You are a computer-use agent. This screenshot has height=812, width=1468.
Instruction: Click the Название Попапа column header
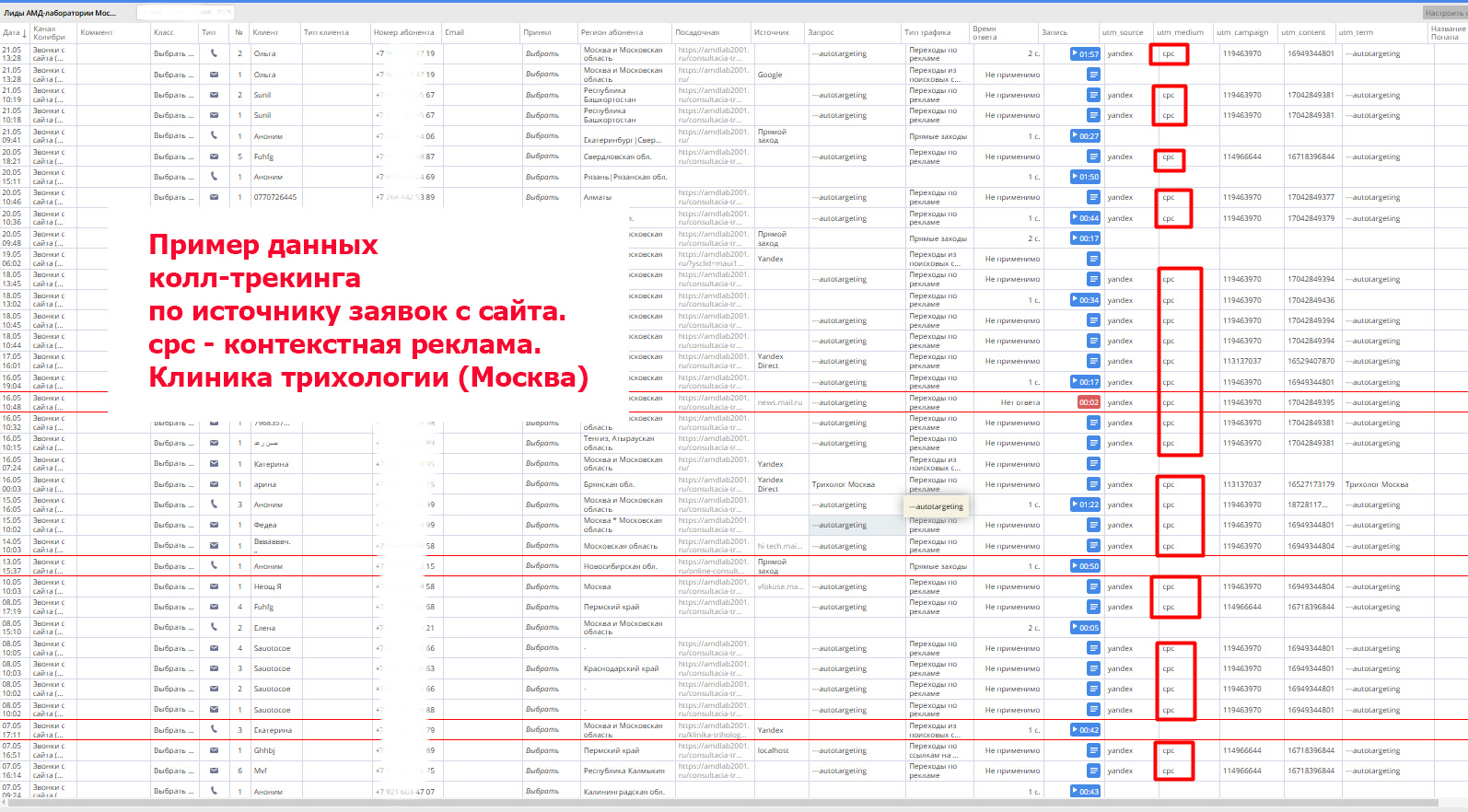pyautogui.click(x=1449, y=33)
